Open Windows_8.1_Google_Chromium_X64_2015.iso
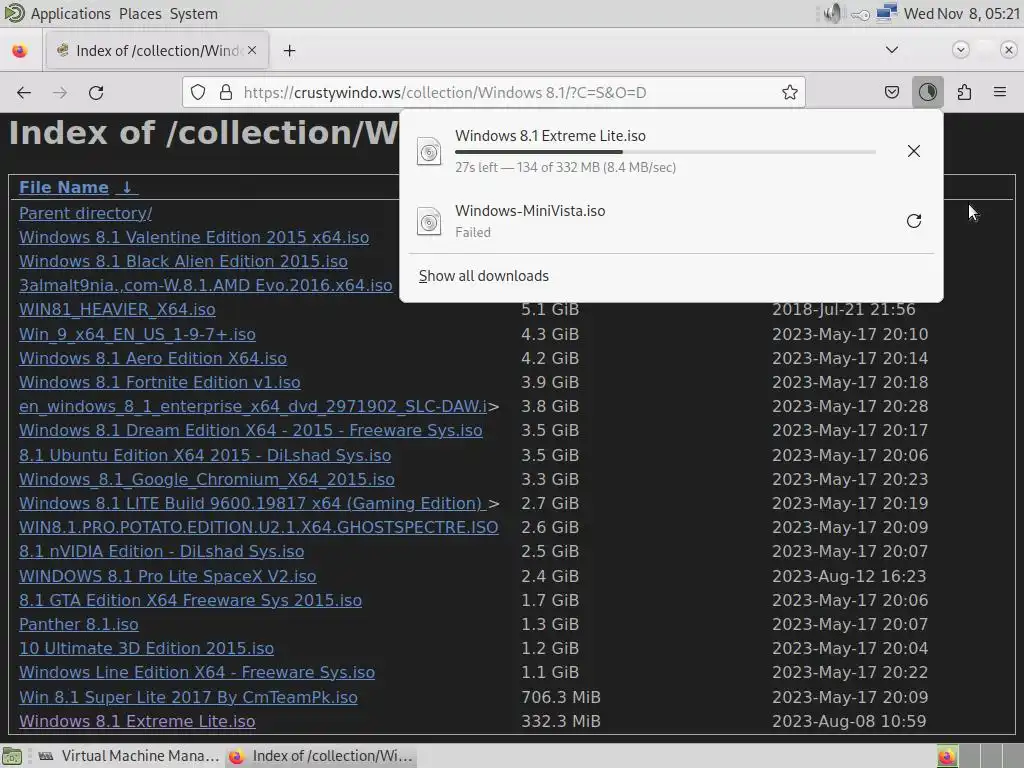 tap(207, 479)
